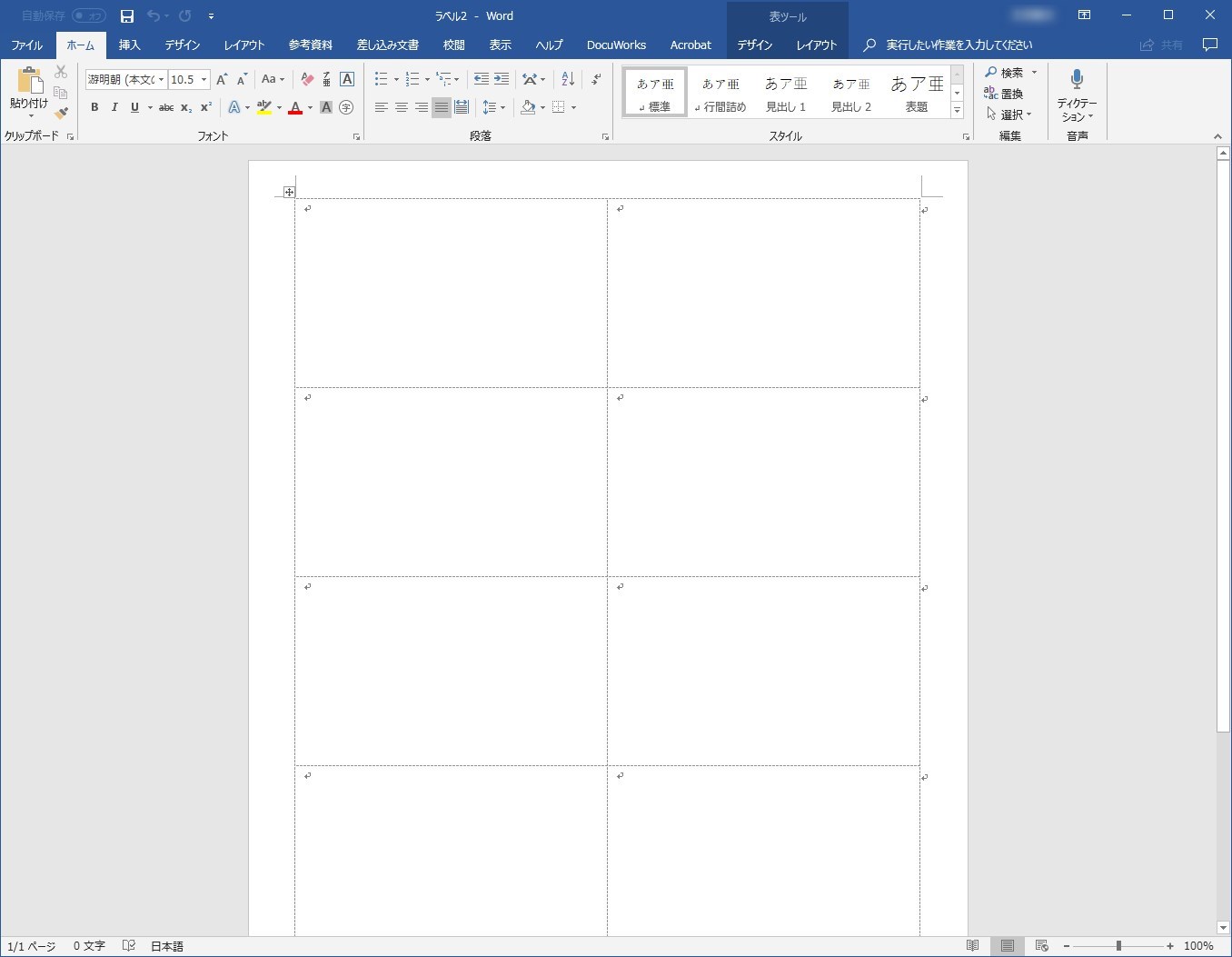Apply subscript formatting
This screenshot has width=1232, height=957.
(185, 107)
